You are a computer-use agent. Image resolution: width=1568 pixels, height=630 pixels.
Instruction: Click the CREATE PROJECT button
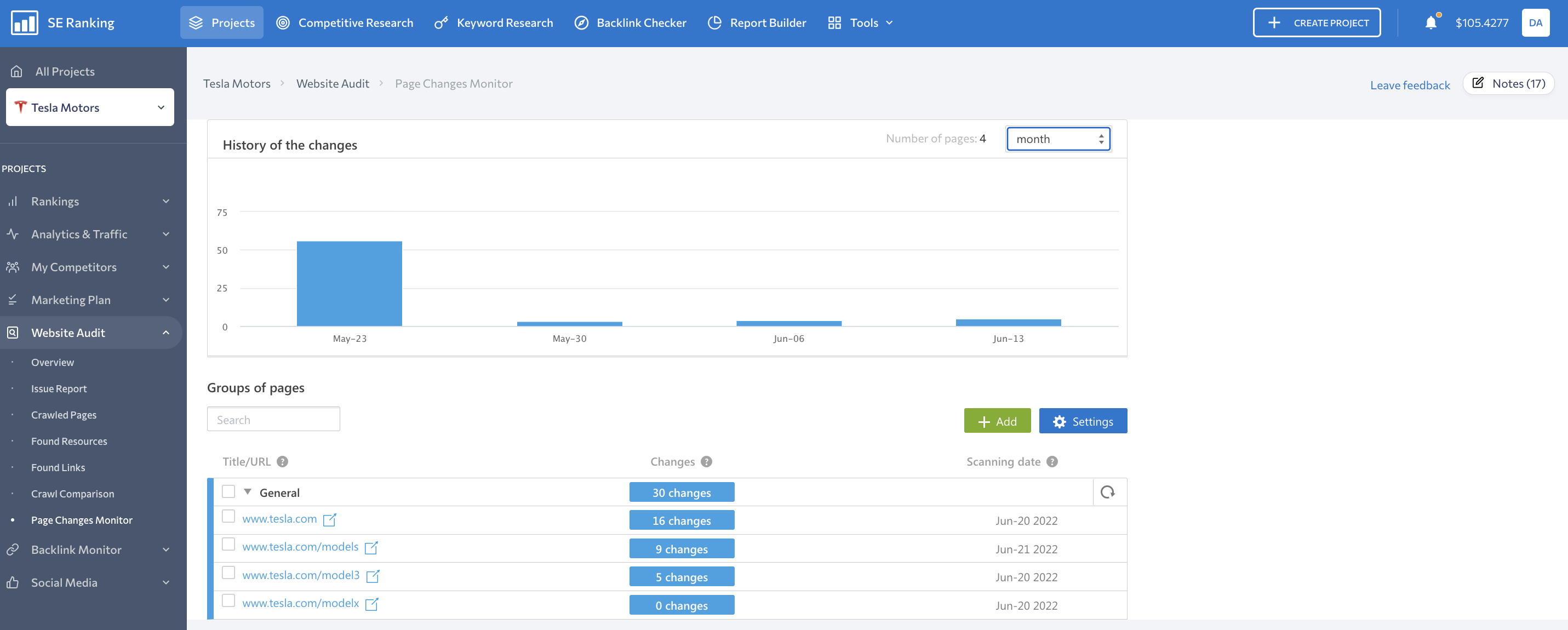pos(1317,22)
